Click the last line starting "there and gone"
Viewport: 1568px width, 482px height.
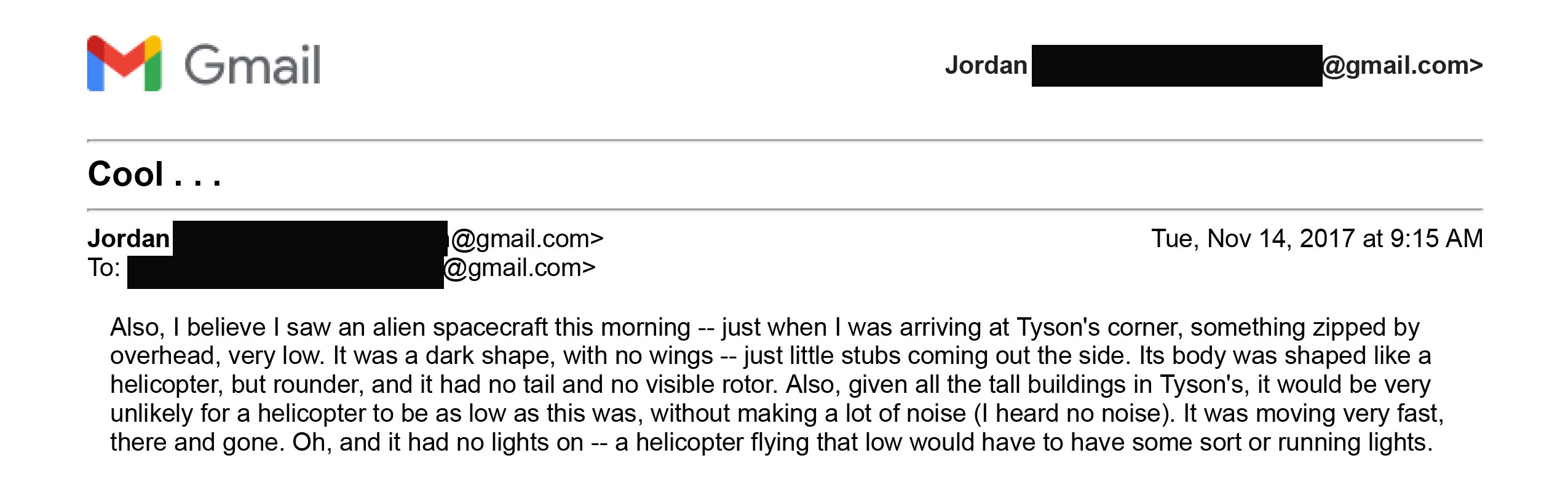(x=771, y=443)
